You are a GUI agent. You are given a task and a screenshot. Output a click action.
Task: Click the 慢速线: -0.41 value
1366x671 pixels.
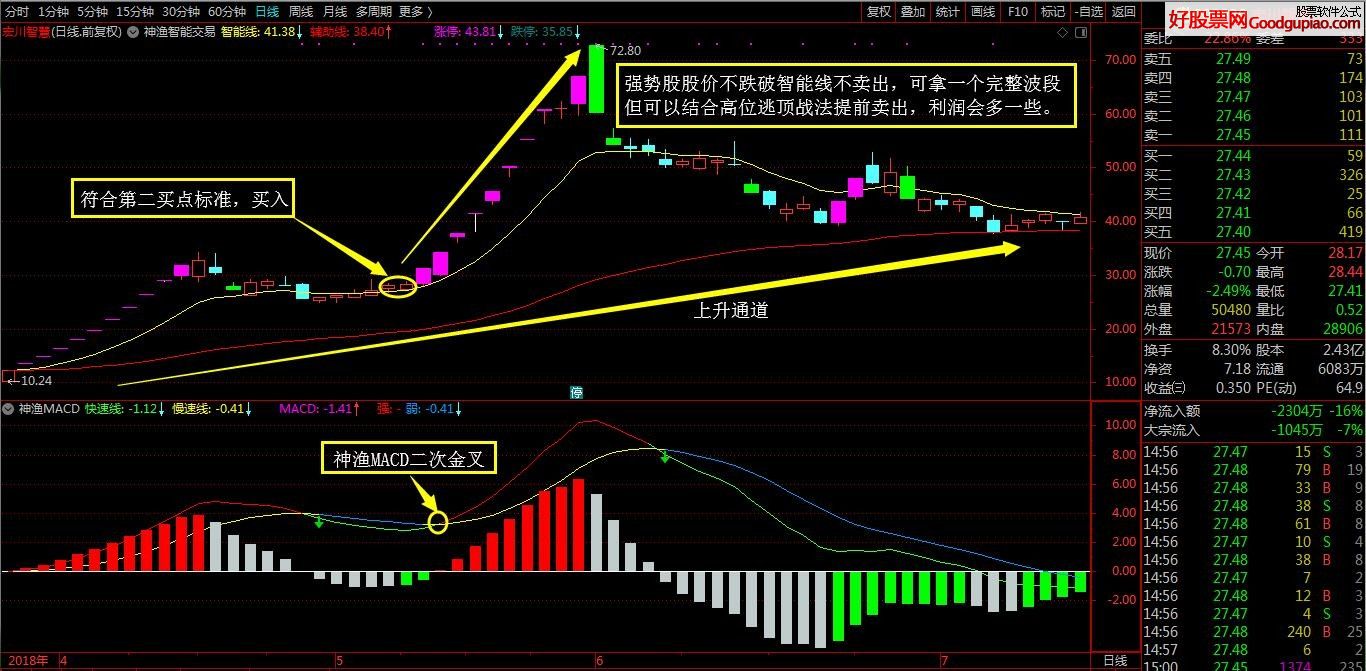212,408
